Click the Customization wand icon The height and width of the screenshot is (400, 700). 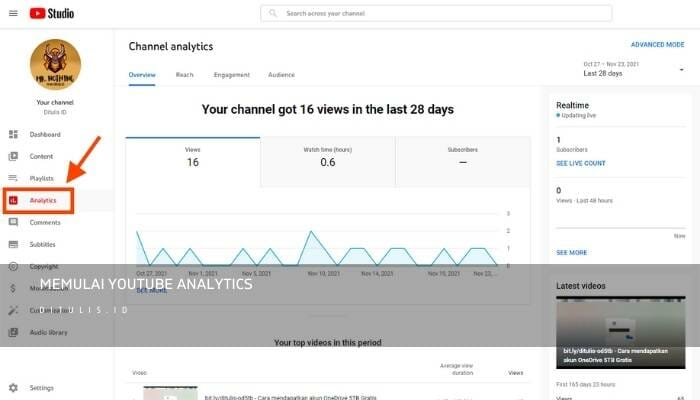tap(13, 310)
